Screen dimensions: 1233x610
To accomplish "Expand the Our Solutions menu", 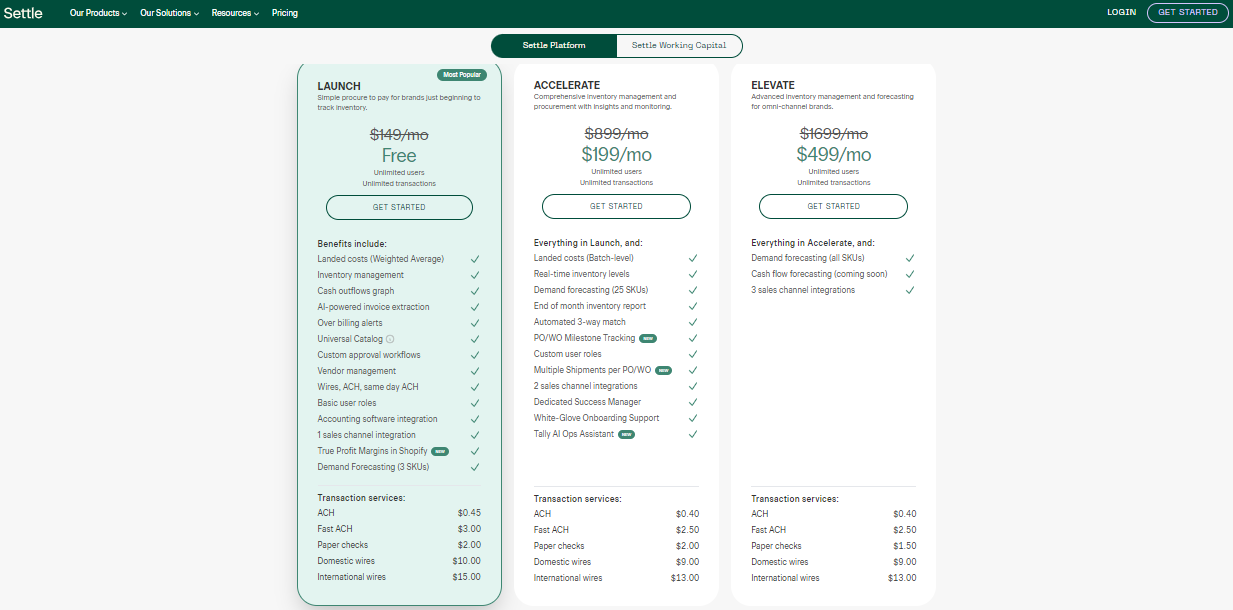I will (169, 13).
